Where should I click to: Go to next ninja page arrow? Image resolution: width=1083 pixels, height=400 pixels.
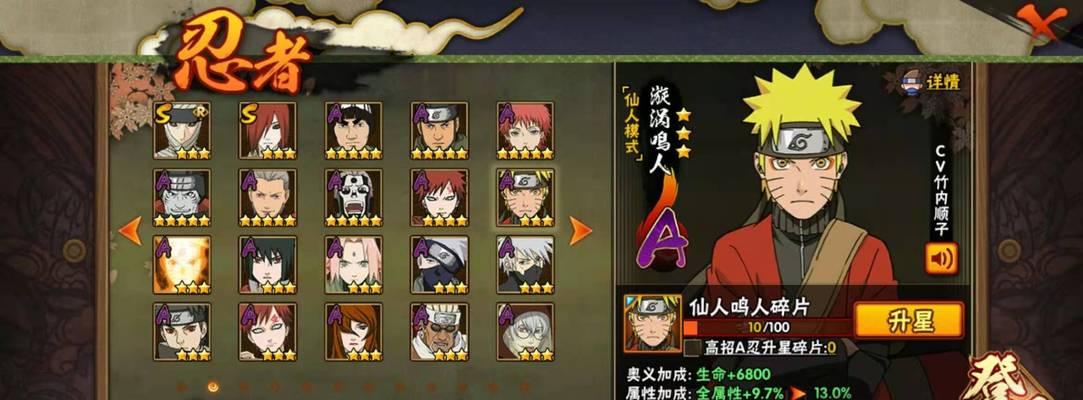pyautogui.click(x=580, y=231)
